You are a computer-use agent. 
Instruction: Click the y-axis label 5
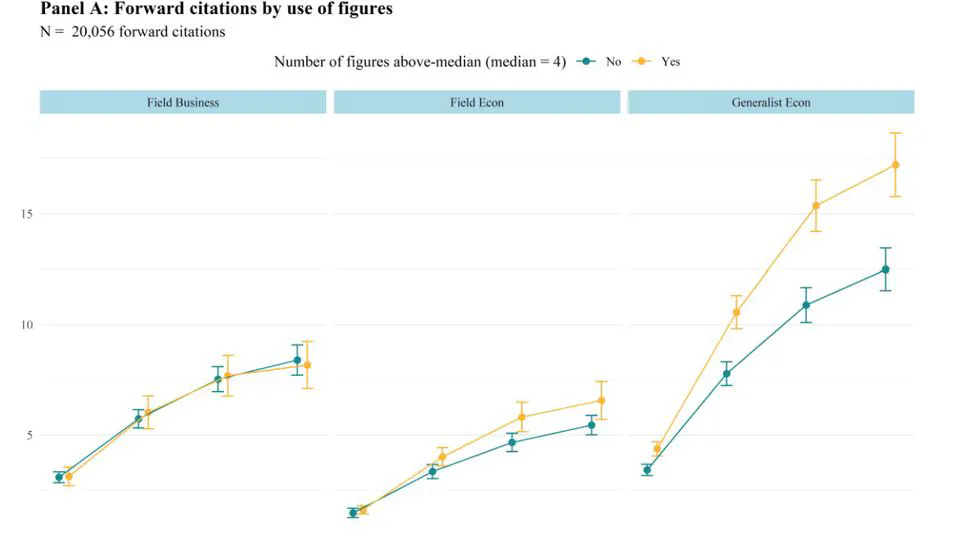[x=30, y=435]
